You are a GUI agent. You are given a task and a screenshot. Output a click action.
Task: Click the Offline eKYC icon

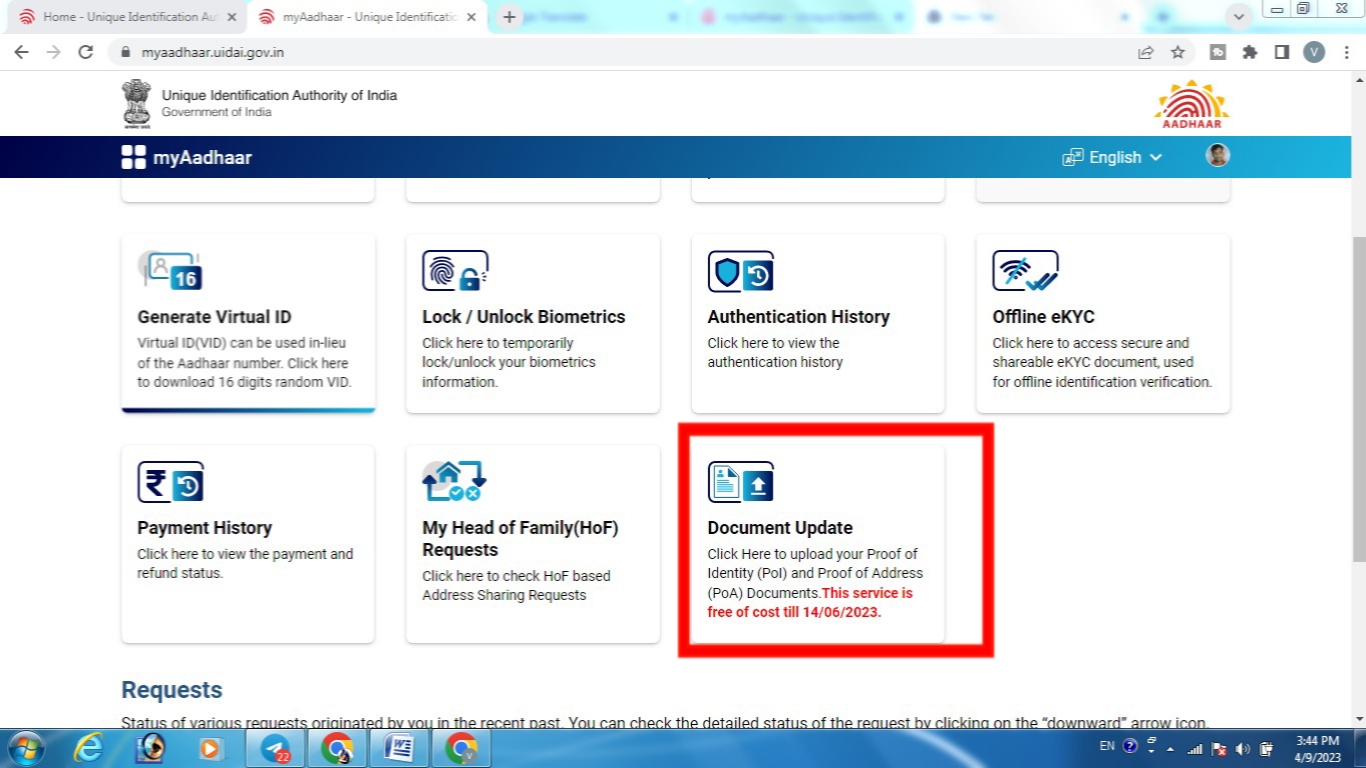click(x=1025, y=271)
